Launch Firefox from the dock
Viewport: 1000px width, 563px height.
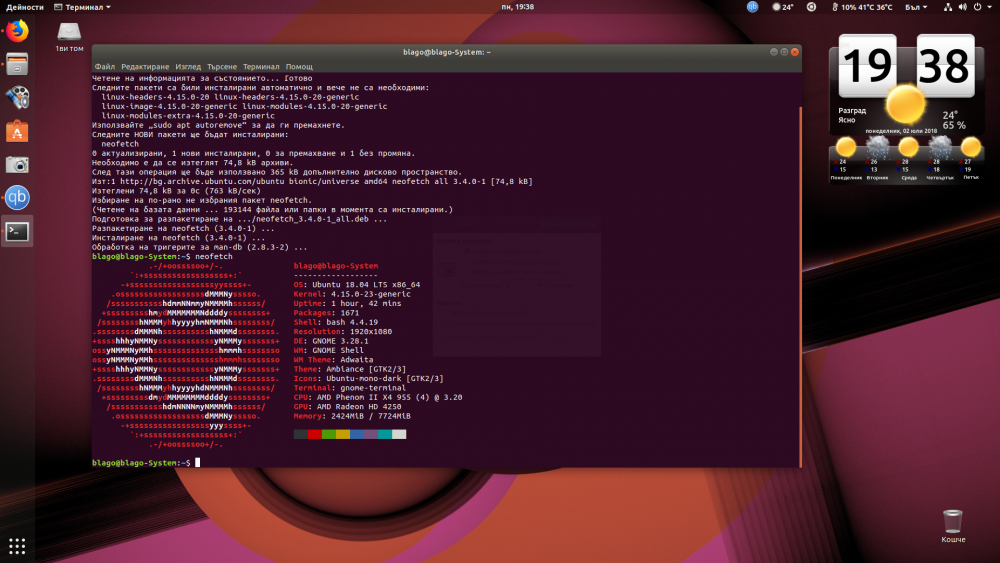(x=17, y=31)
